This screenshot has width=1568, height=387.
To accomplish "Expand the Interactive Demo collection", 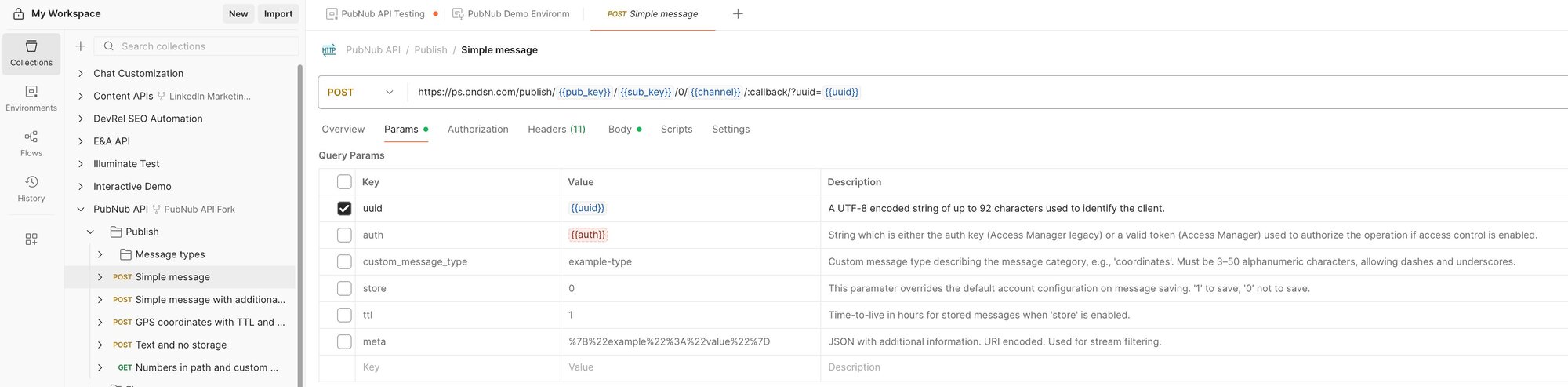I will 80,187.
